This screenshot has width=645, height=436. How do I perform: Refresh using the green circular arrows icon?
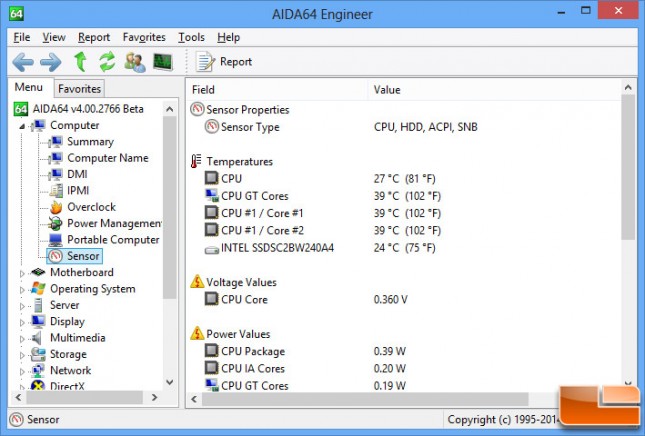click(x=107, y=62)
